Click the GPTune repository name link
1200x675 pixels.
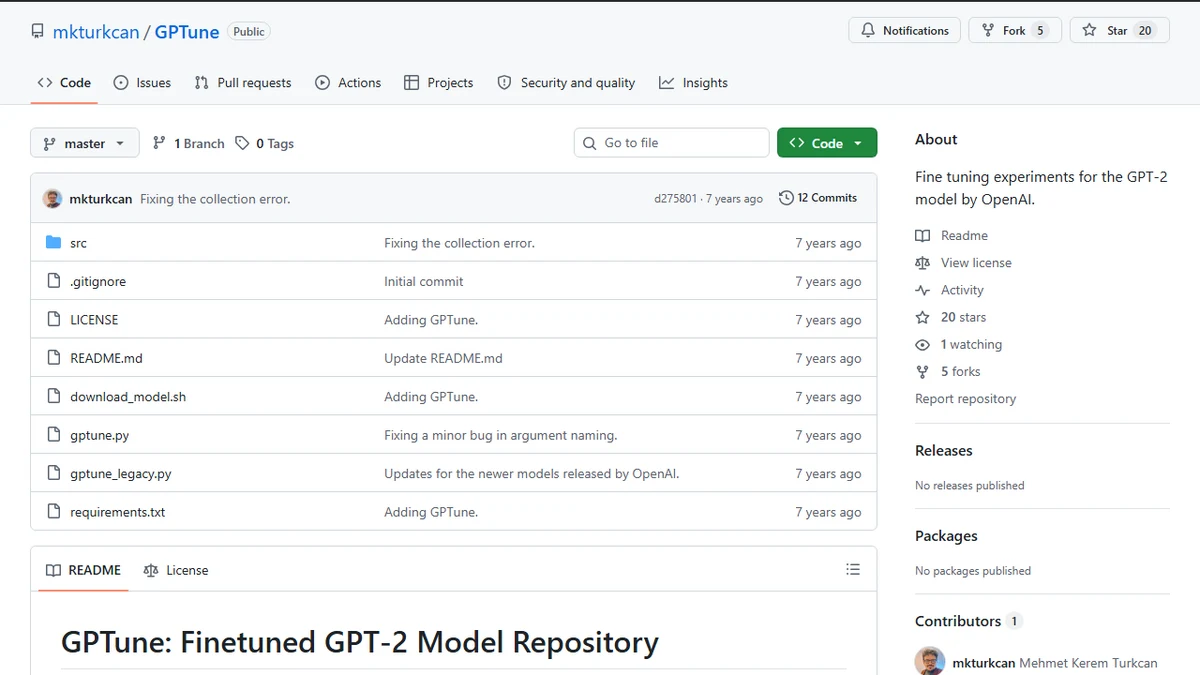(x=187, y=32)
